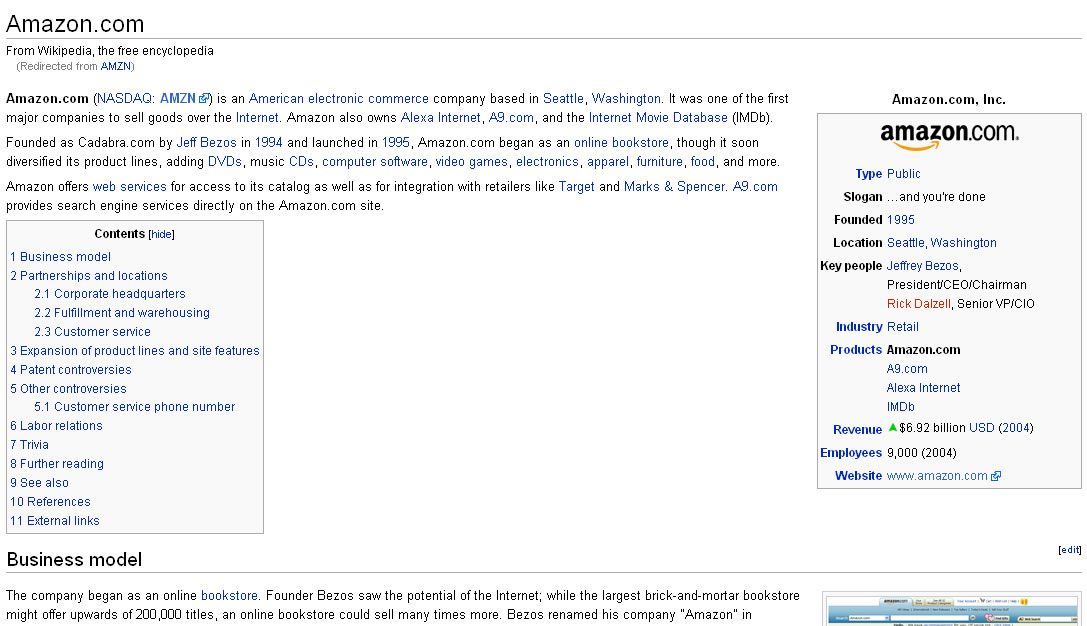
Task: Open the Type label link
Action: tap(869, 174)
